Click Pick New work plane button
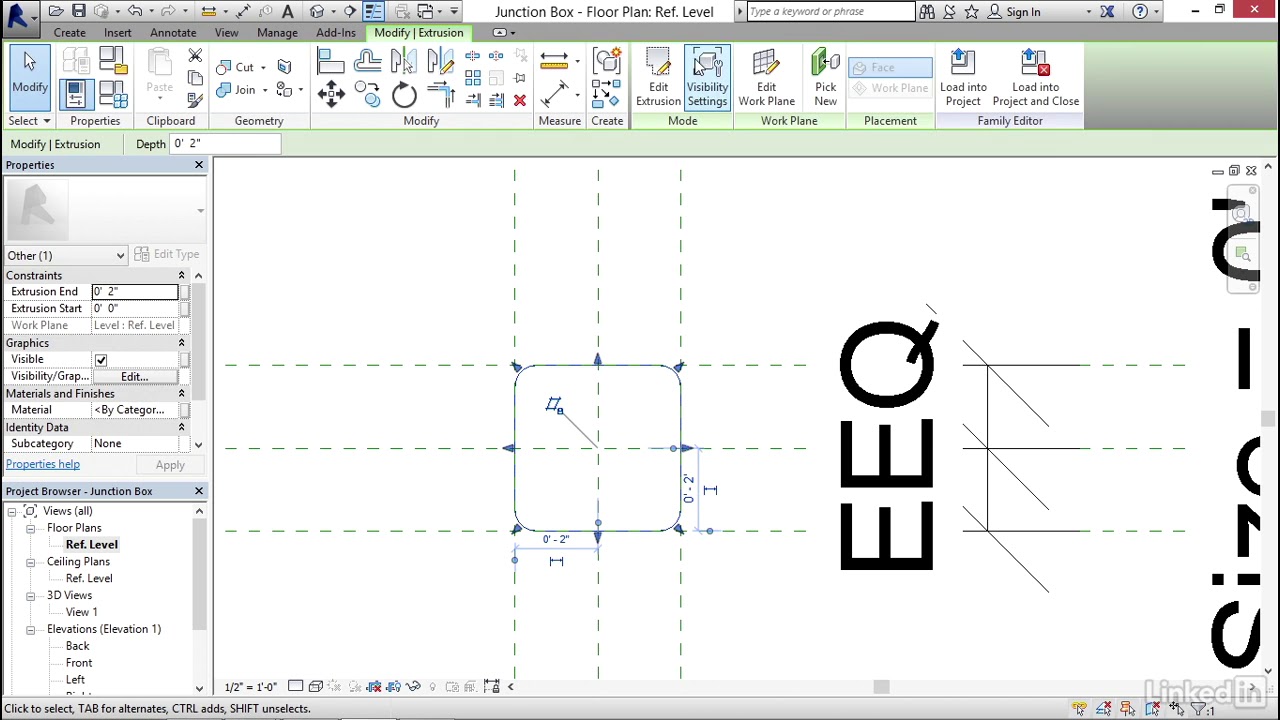 click(825, 78)
